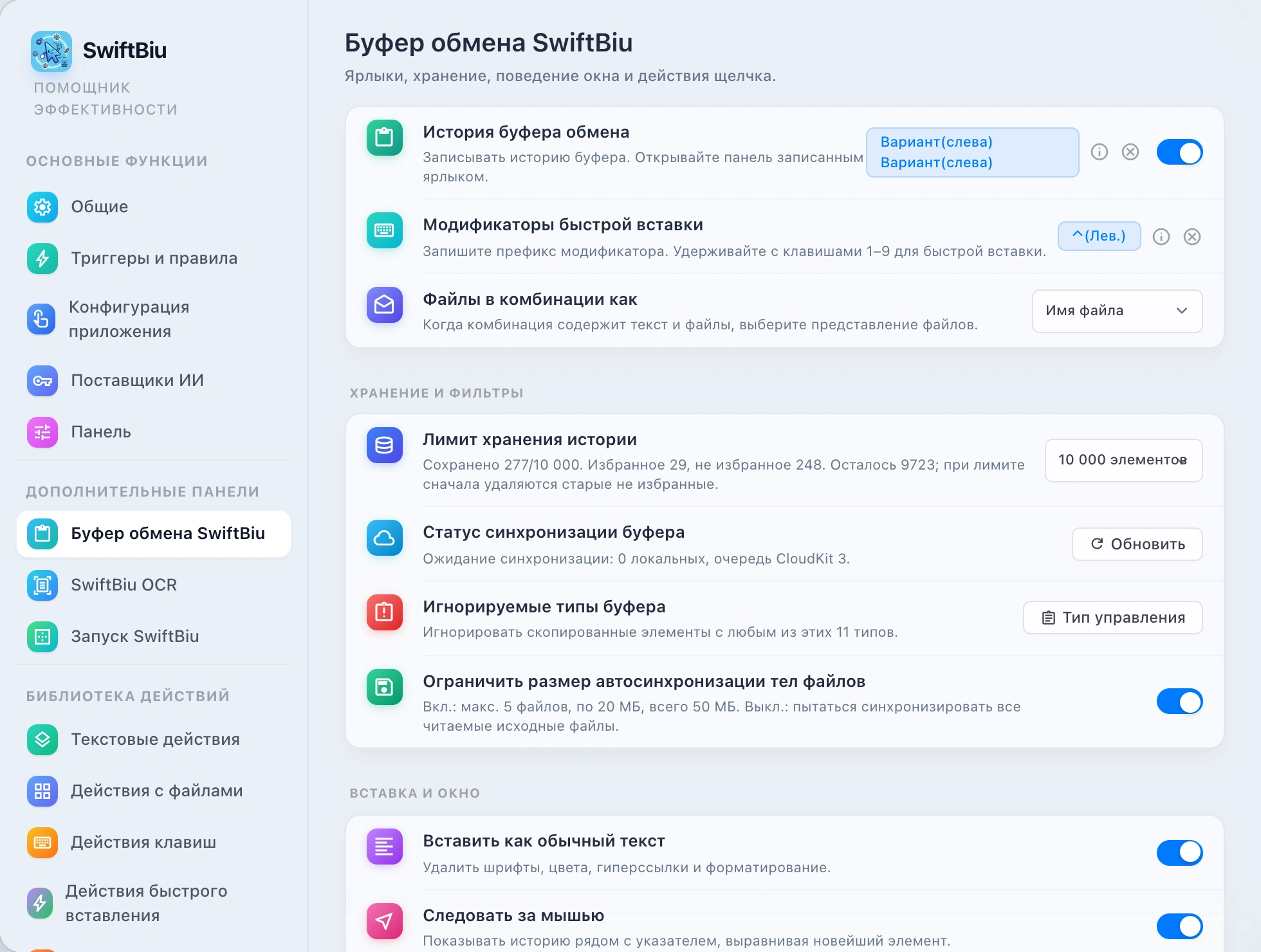The height and width of the screenshot is (952, 1261).
Task: Click the Буфер обмена SwiftBiu page heading
Action: (489, 42)
